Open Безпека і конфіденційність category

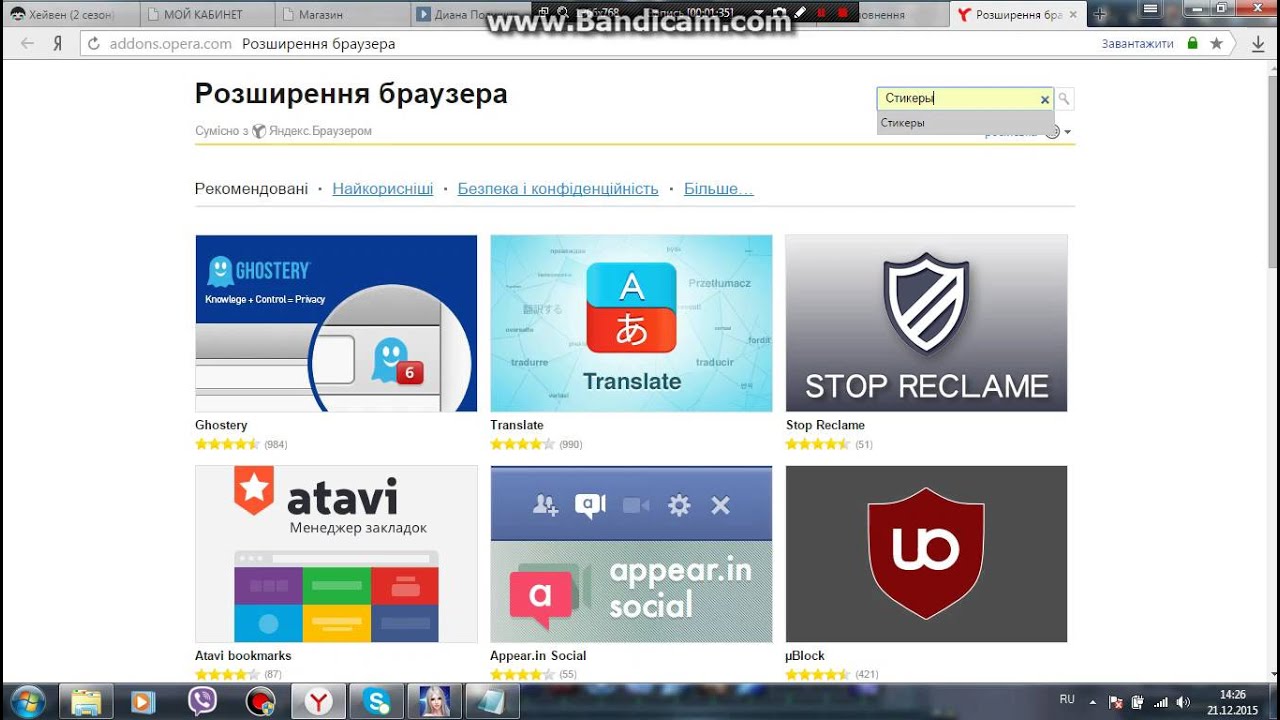558,188
